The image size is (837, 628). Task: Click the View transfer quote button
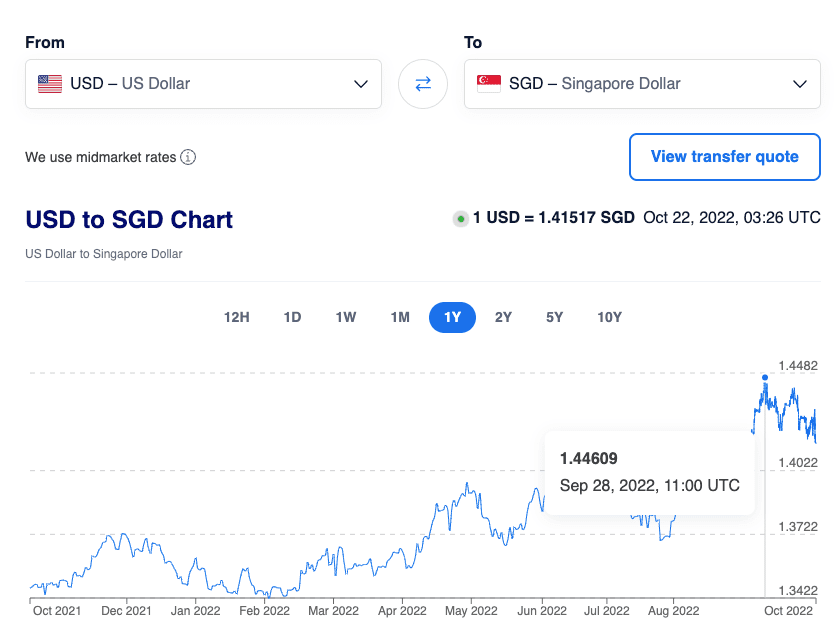click(724, 157)
